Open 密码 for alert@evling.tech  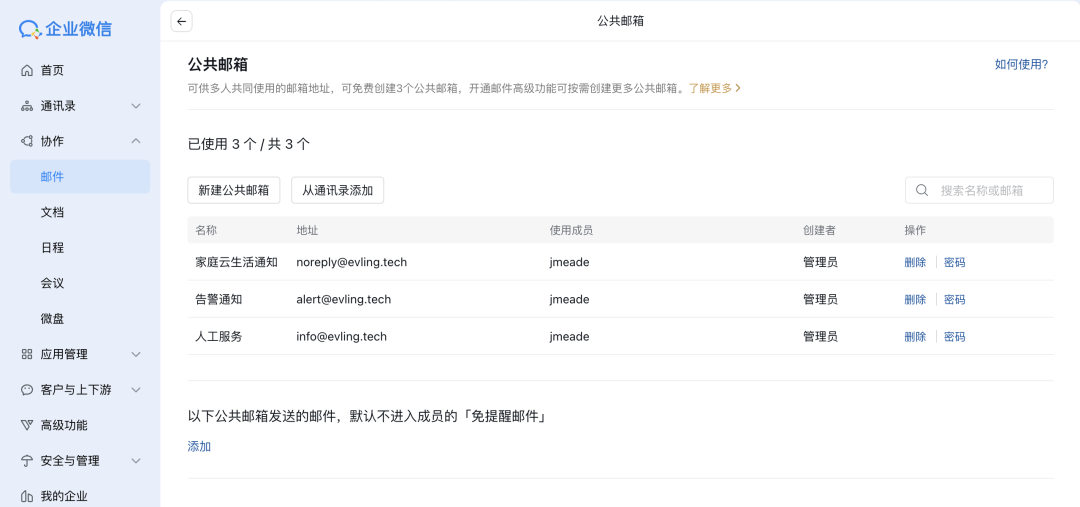tap(955, 300)
